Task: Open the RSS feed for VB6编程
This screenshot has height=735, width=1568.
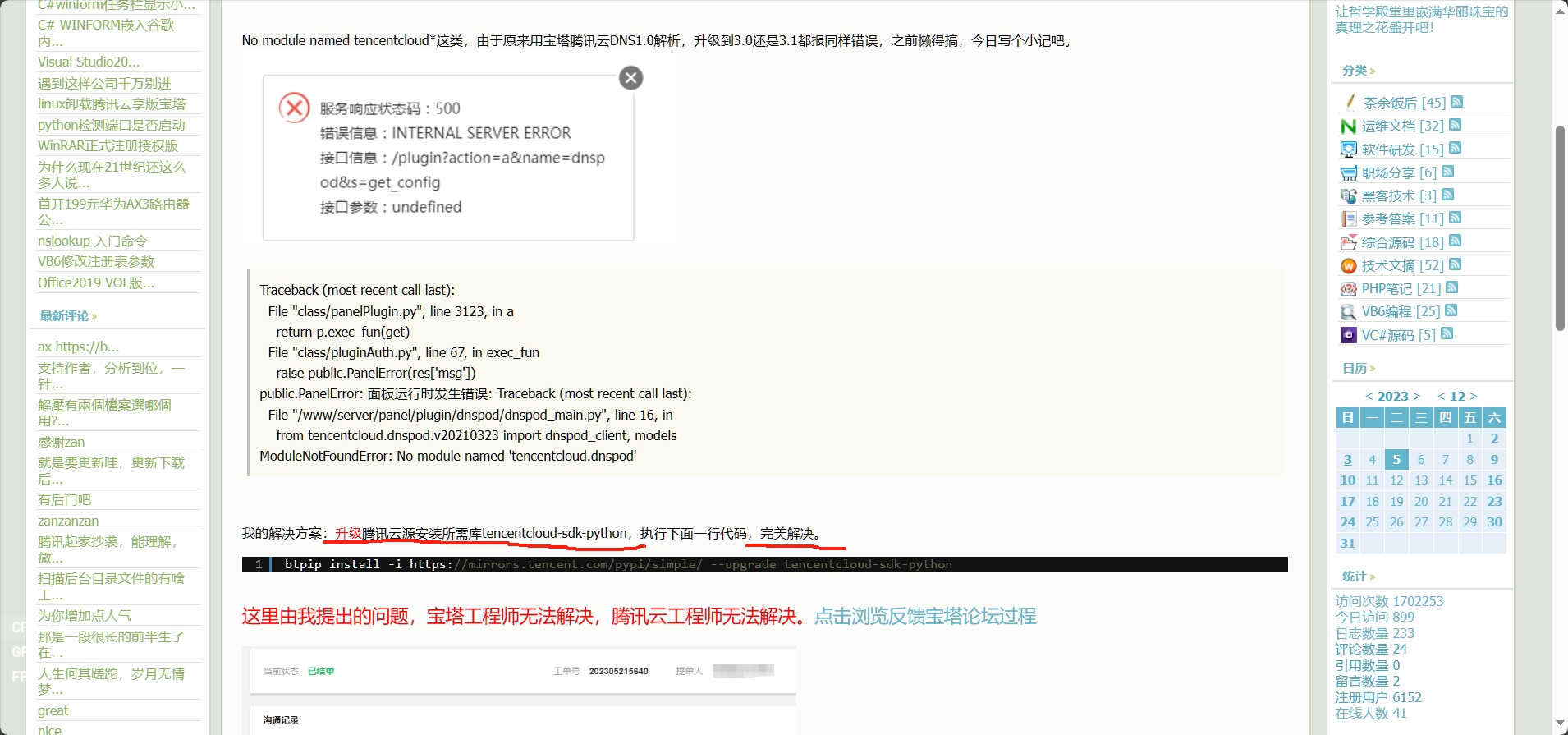Action: [x=1451, y=310]
